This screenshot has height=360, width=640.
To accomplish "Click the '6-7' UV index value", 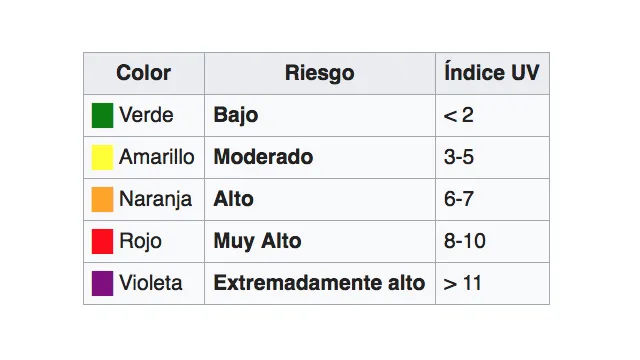I will [x=459, y=199].
